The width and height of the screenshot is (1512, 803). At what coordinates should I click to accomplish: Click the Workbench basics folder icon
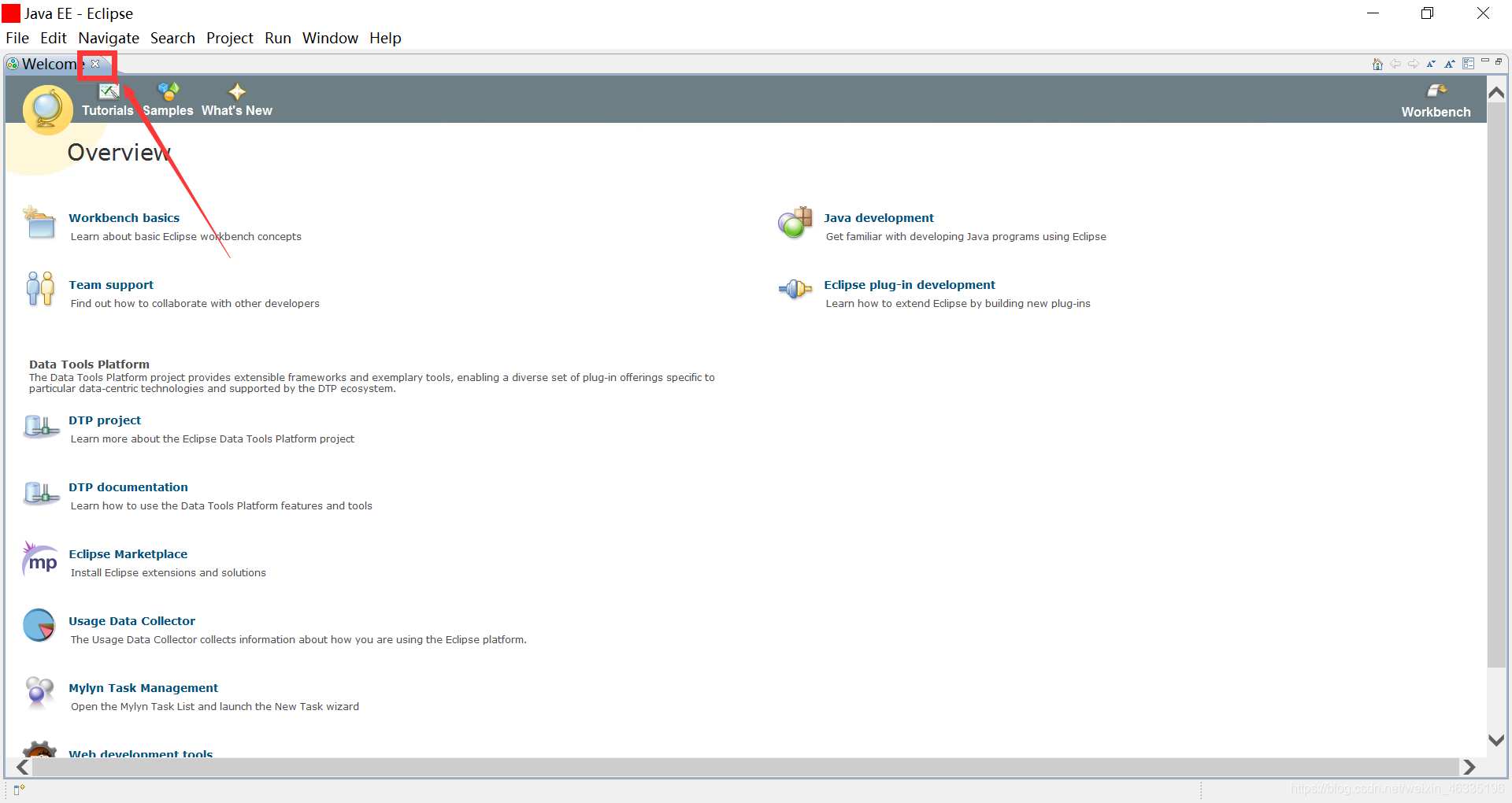click(x=39, y=222)
